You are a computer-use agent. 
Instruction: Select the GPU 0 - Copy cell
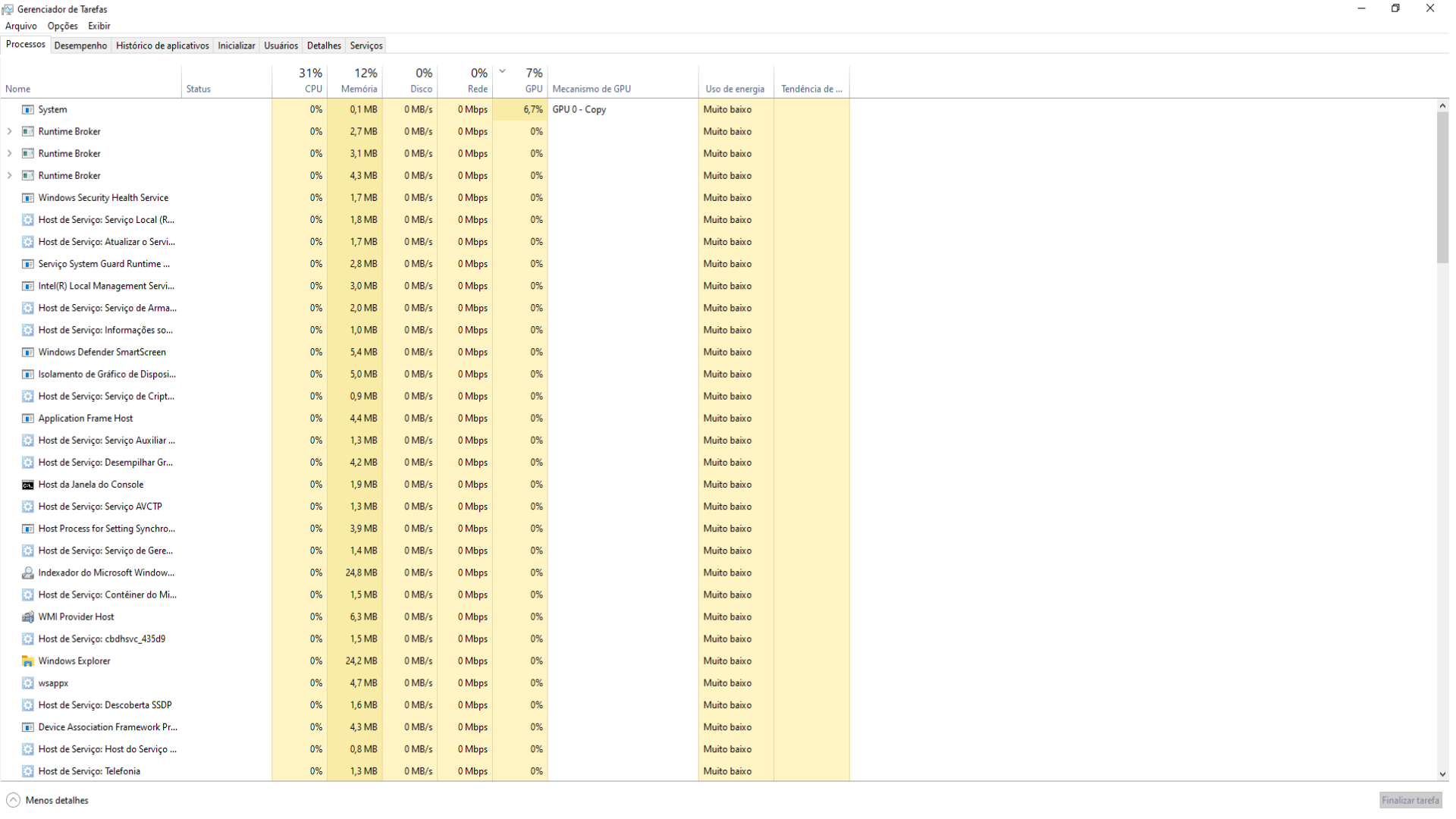point(623,109)
